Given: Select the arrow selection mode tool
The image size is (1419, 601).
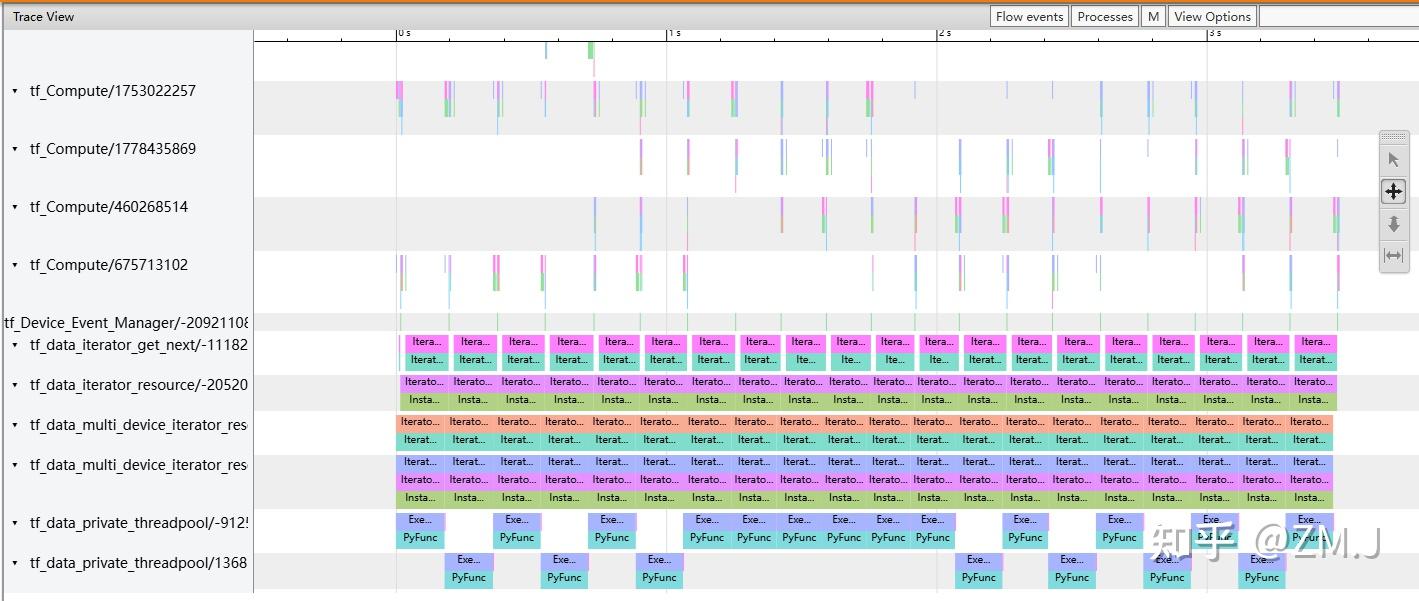Looking at the screenshot, I should [1394, 158].
